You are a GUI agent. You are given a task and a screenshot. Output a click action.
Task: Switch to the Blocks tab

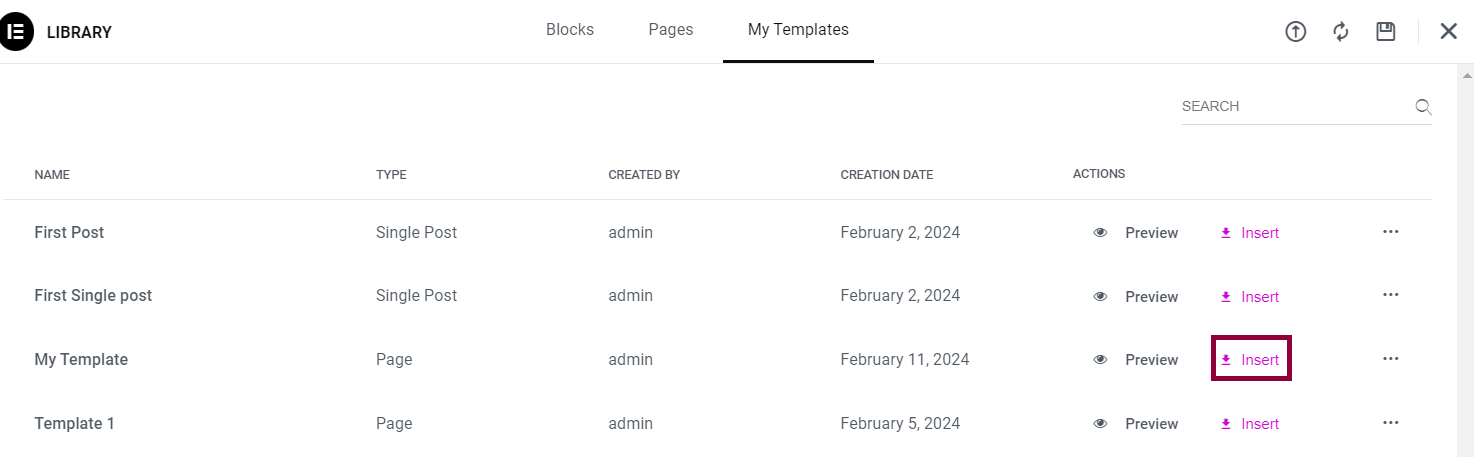pyautogui.click(x=570, y=30)
